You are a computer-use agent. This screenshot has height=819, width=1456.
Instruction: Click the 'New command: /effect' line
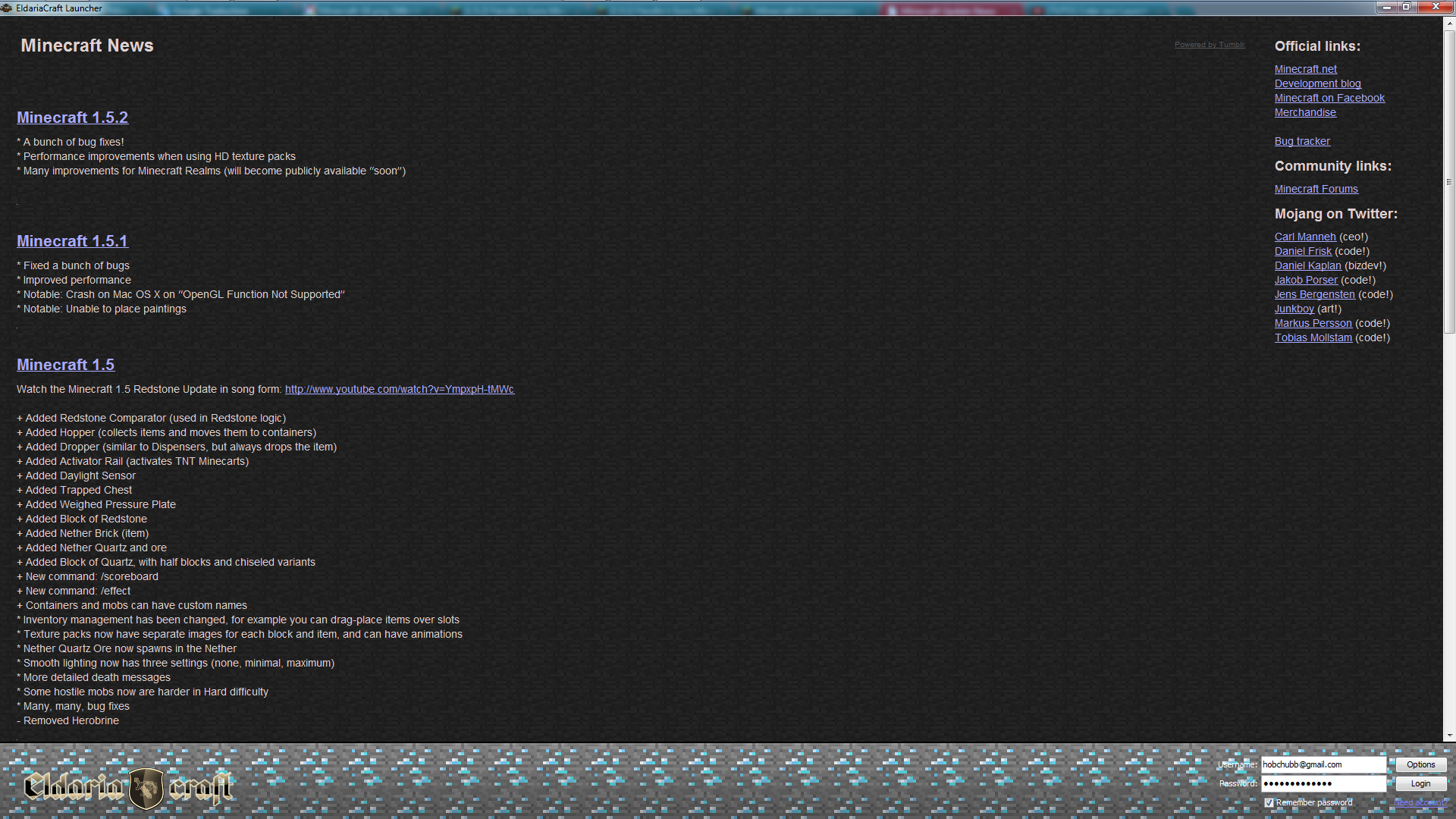(x=74, y=591)
